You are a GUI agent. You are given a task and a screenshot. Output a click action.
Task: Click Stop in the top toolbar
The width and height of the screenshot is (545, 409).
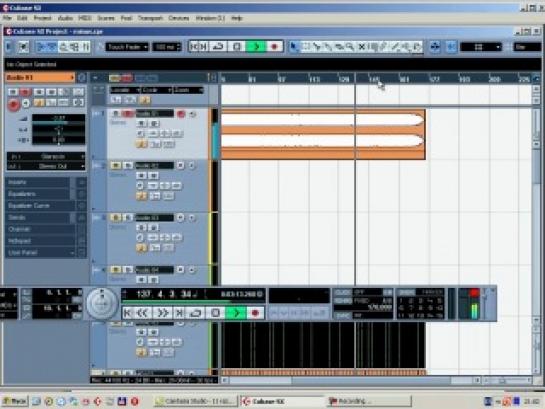pos(237,47)
